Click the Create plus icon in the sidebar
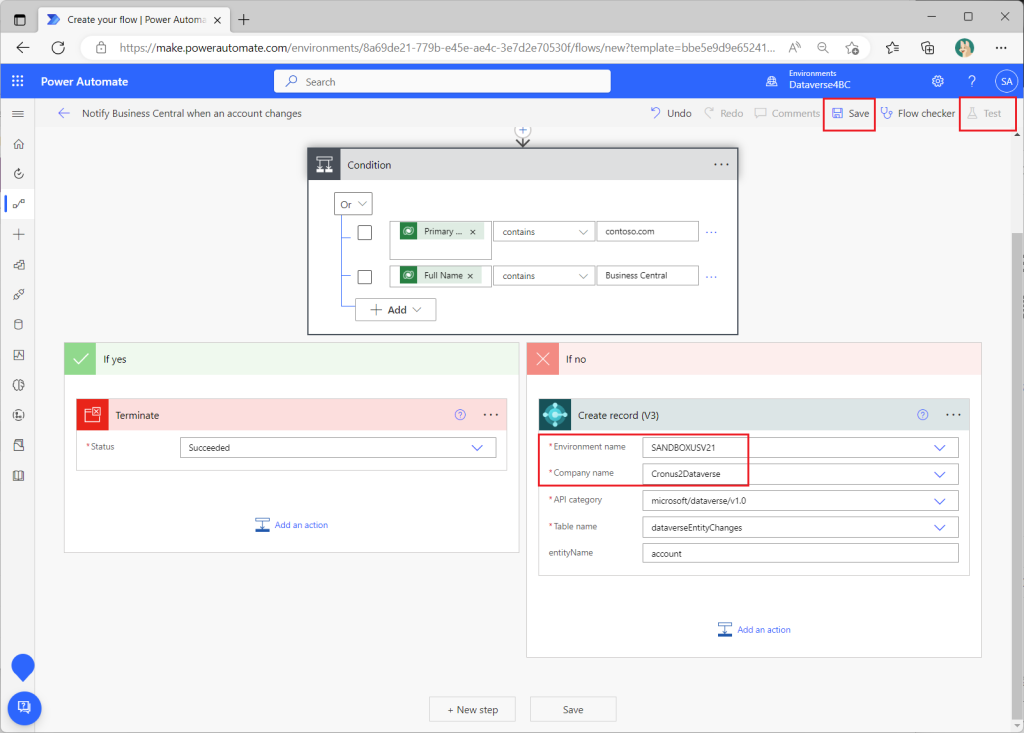 click(x=18, y=235)
